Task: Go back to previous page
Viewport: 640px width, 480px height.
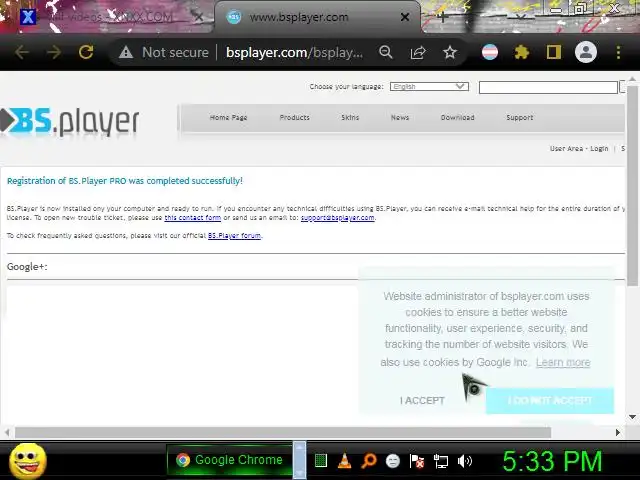Action: click(x=22, y=52)
